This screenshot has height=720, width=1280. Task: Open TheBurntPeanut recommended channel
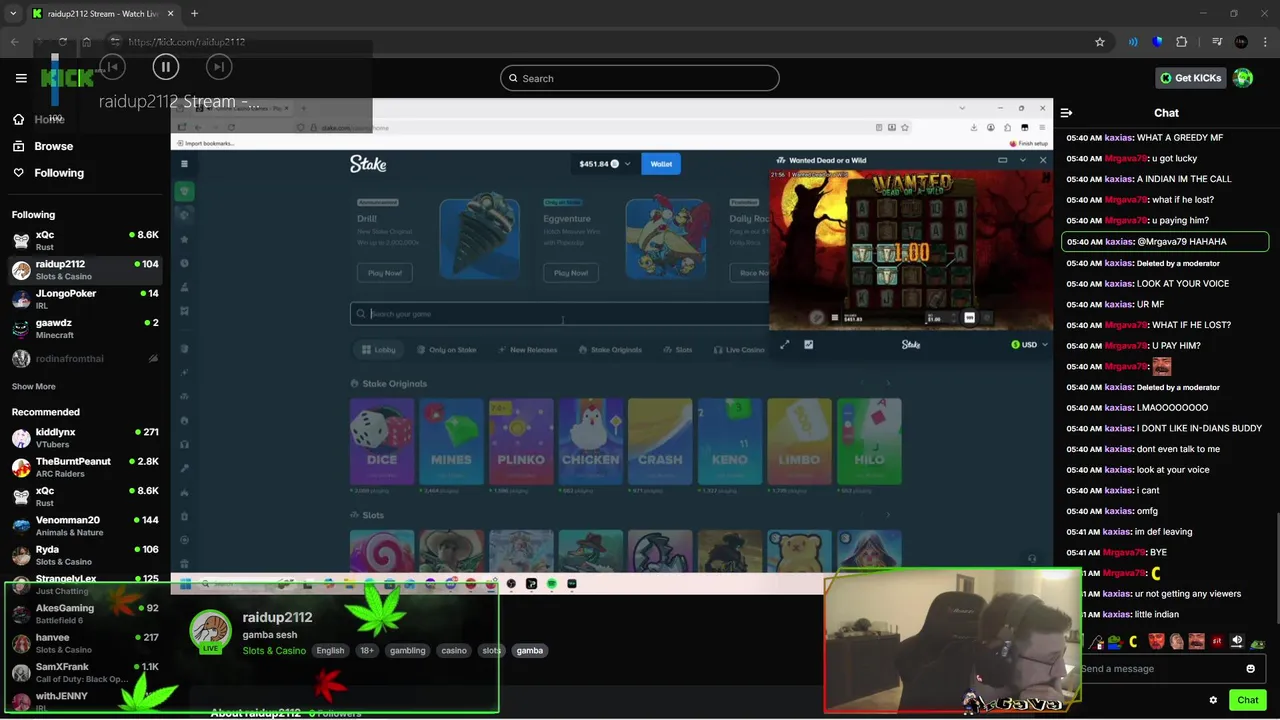tap(85, 467)
